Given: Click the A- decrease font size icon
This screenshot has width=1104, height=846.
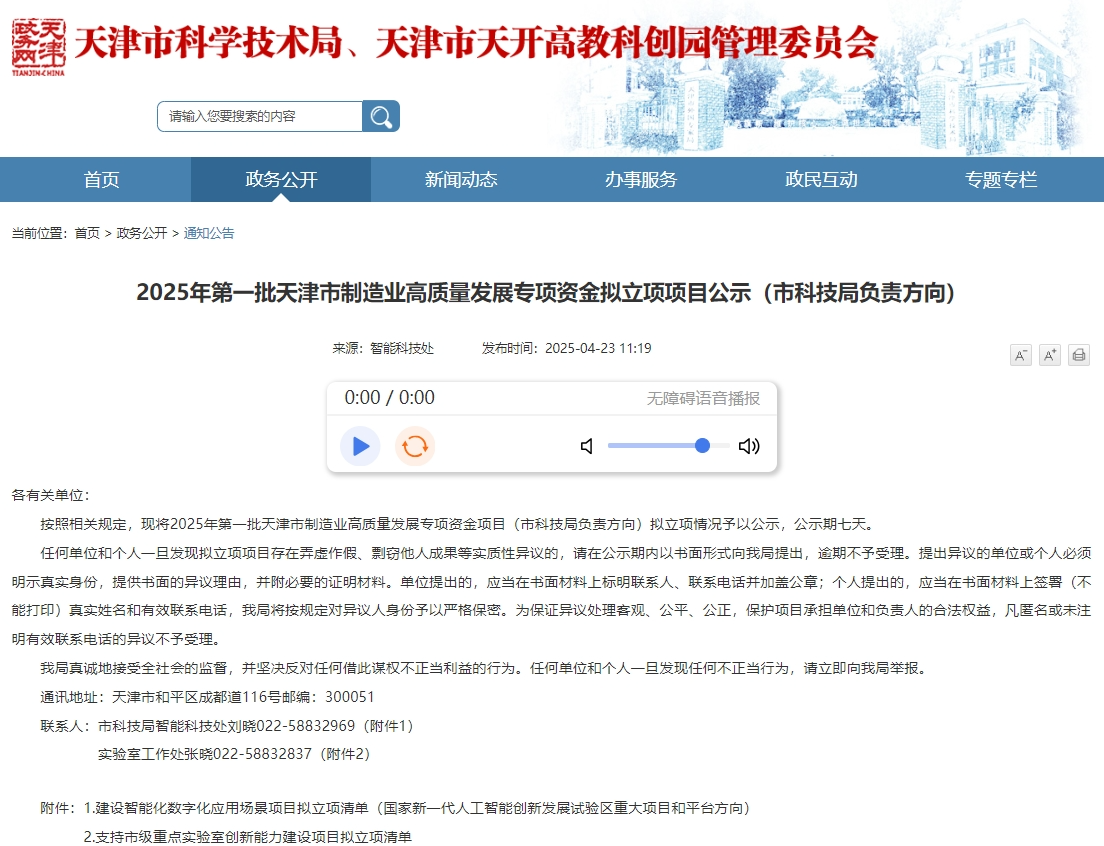Looking at the screenshot, I should [x=1020, y=355].
